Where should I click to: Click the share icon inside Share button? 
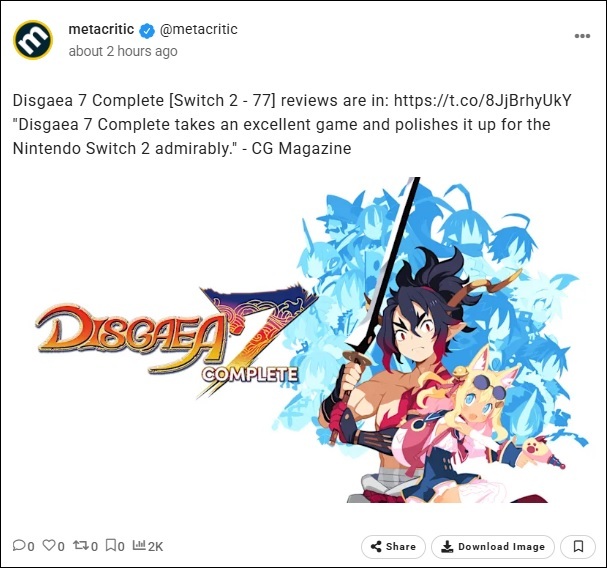click(376, 547)
